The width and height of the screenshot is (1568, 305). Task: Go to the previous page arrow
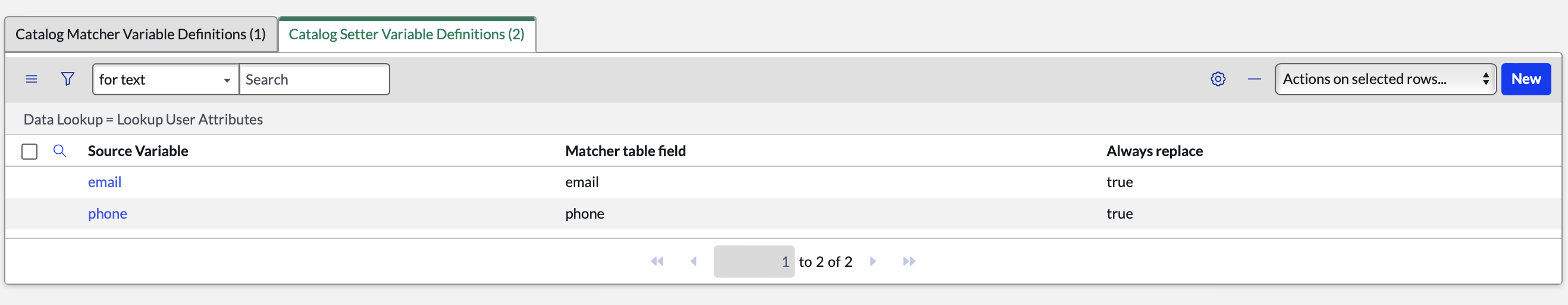point(694,262)
